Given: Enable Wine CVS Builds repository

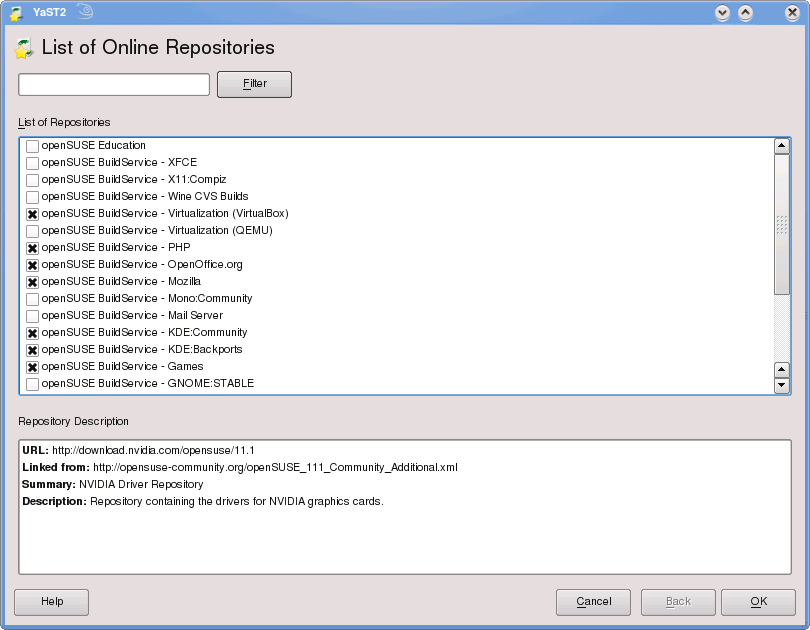Looking at the screenshot, I should 32,197.
